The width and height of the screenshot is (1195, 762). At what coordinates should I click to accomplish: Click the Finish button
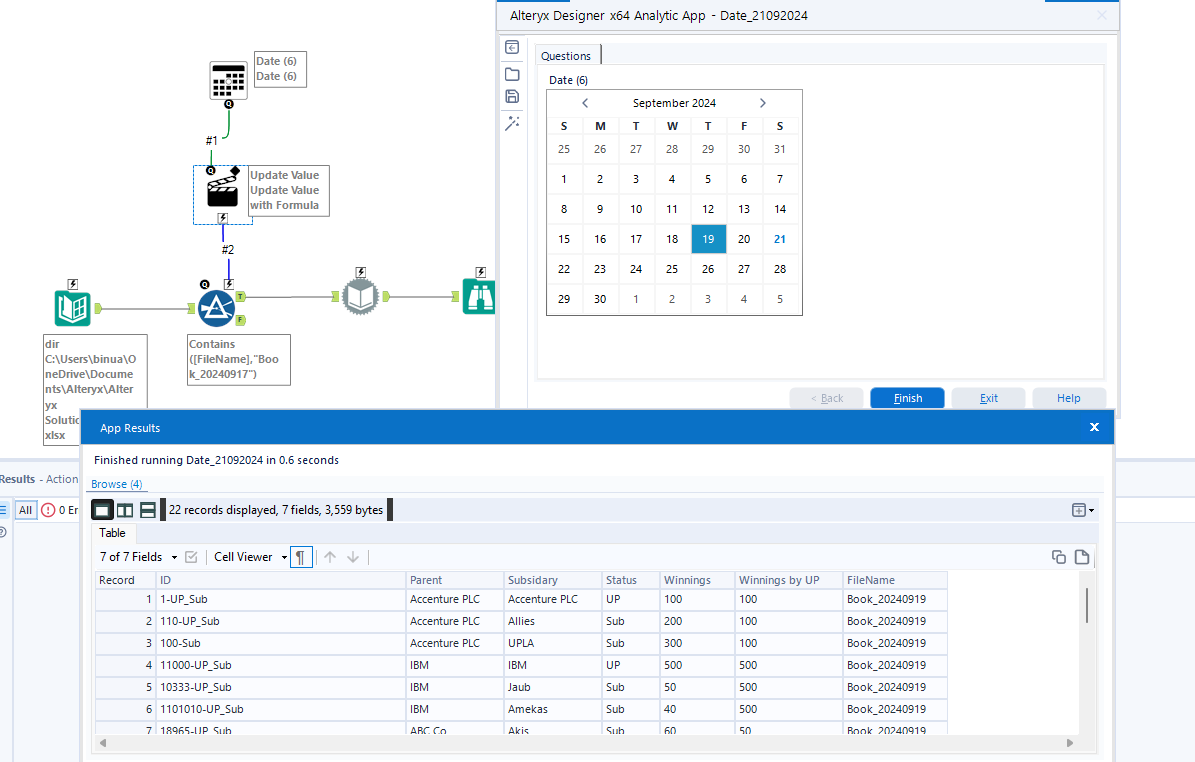tap(906, 397)
